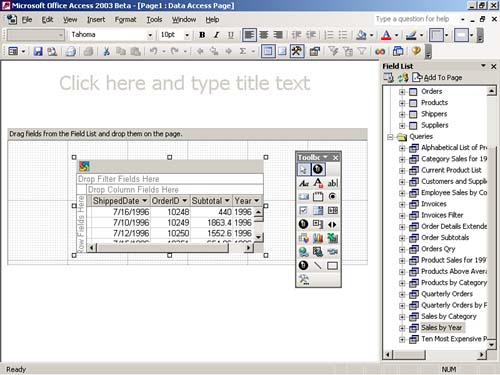Viewport: 500px width, 375px height.
Task: Open the Help icon
Action: [415, 51]
